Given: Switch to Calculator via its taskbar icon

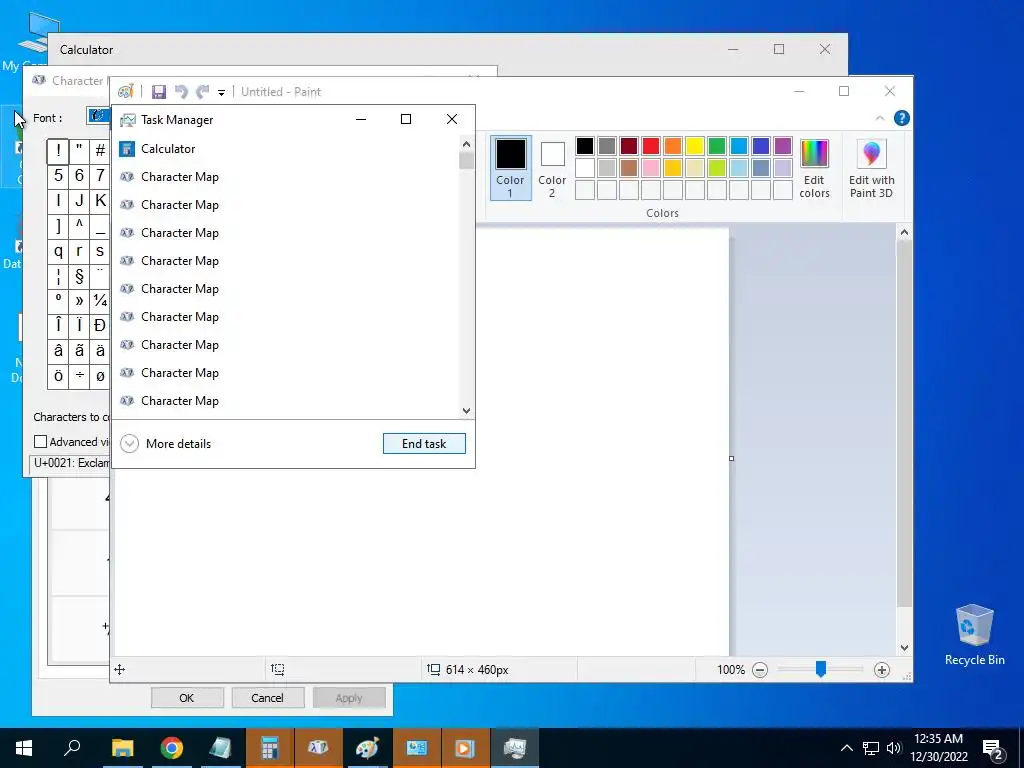Looking at the screenshot, I should [270, 748].
